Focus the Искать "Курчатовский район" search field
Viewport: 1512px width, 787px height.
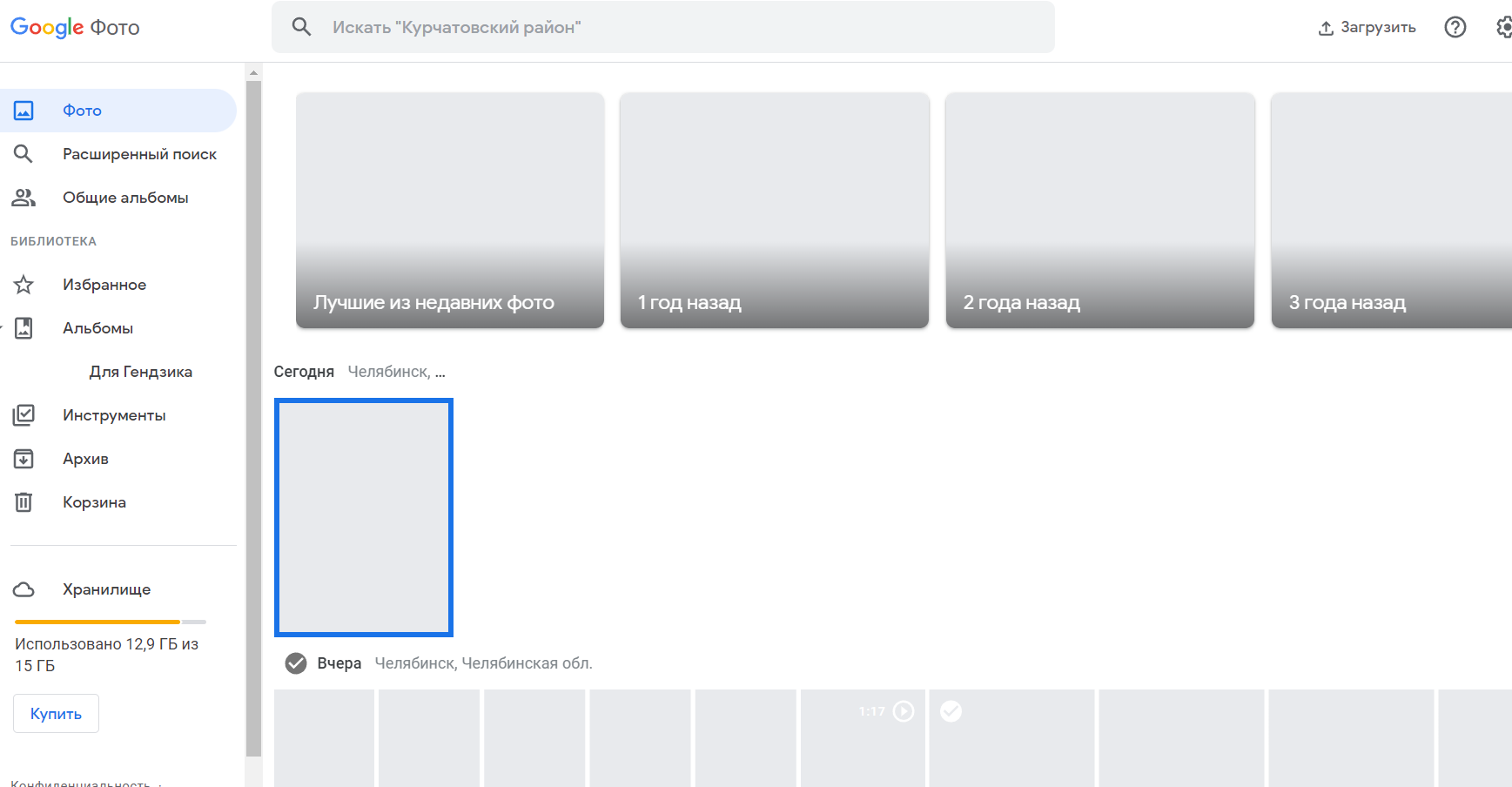click(663, 27)
